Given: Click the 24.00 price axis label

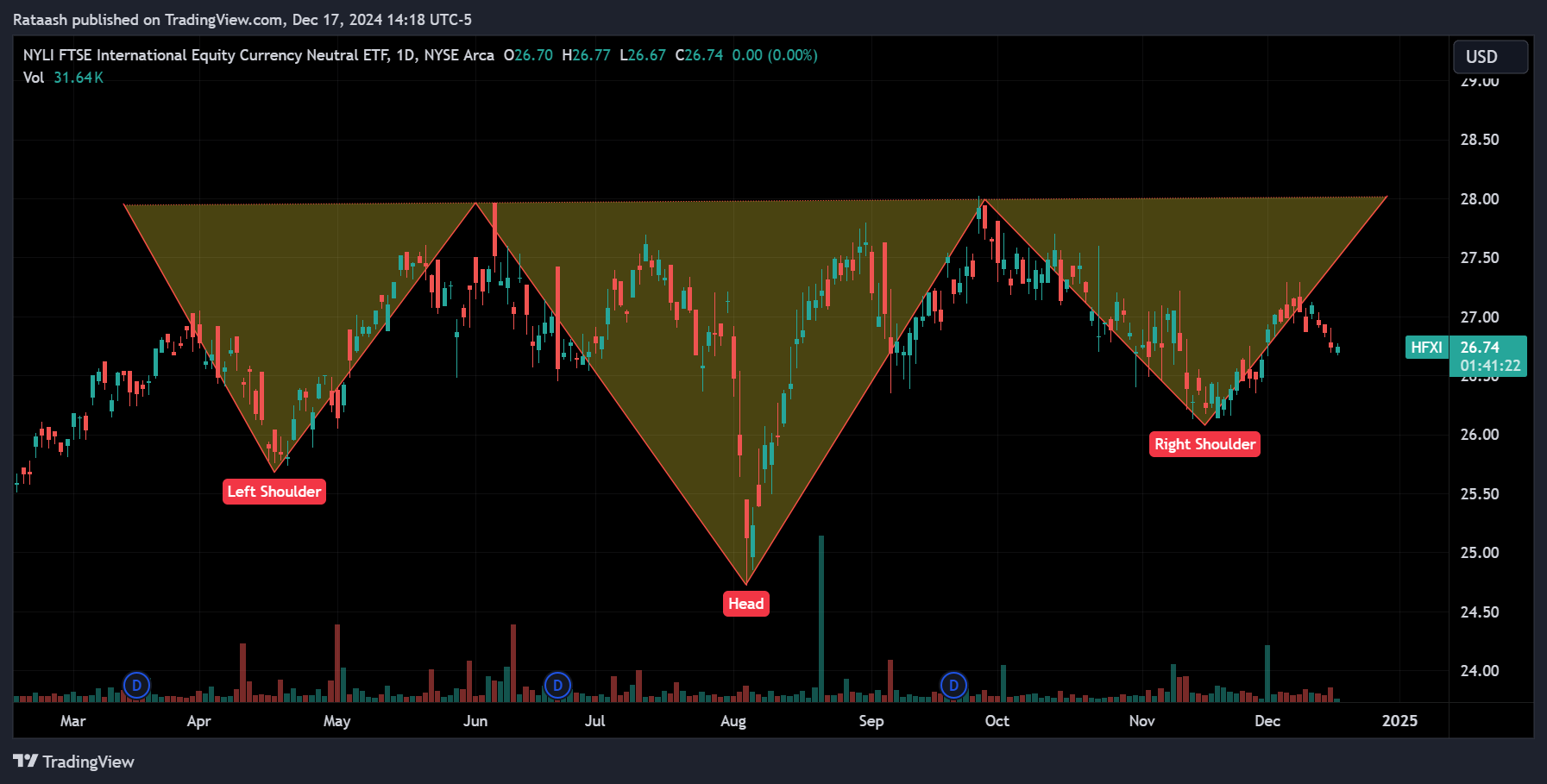Looking at the screenshot, I should 1480,671.
